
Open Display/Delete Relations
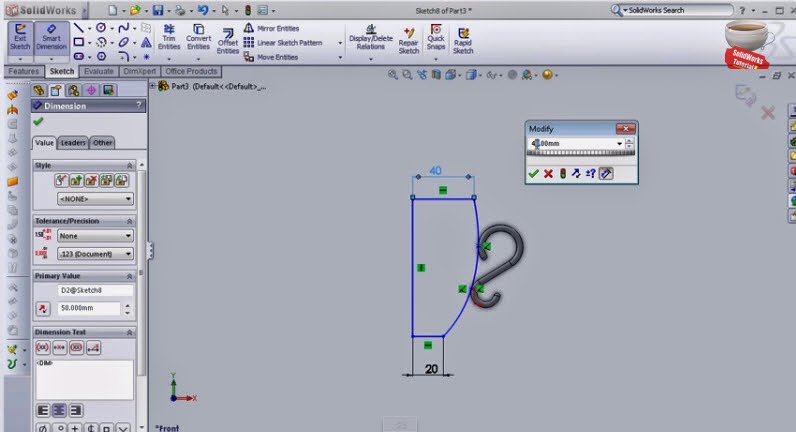(x=371, y=38)
